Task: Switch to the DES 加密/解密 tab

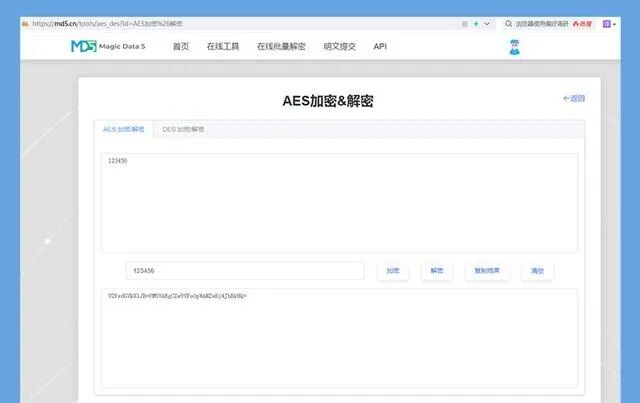Action: (x=183, y=129)
